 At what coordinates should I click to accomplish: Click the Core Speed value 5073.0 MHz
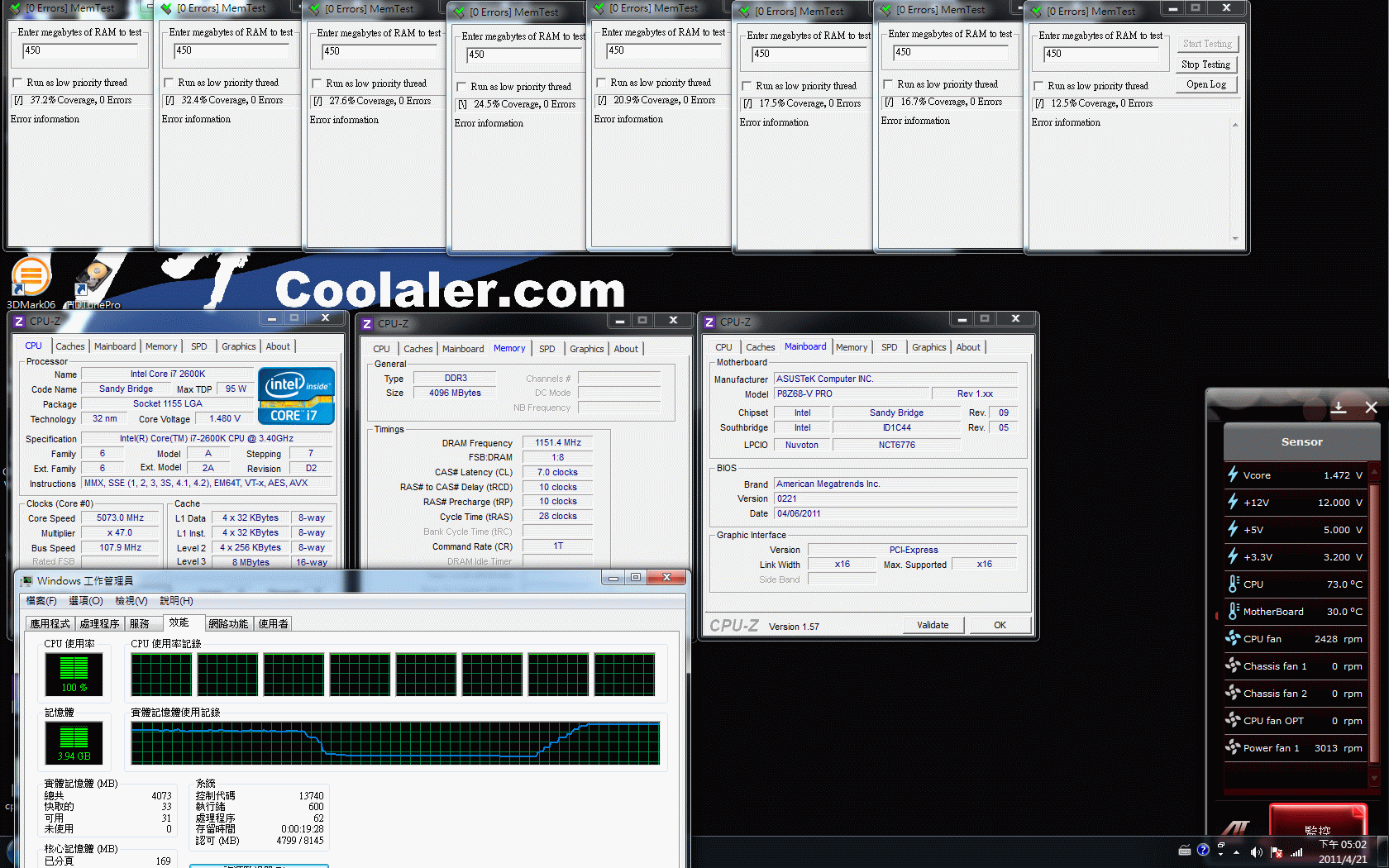point(120,518)
